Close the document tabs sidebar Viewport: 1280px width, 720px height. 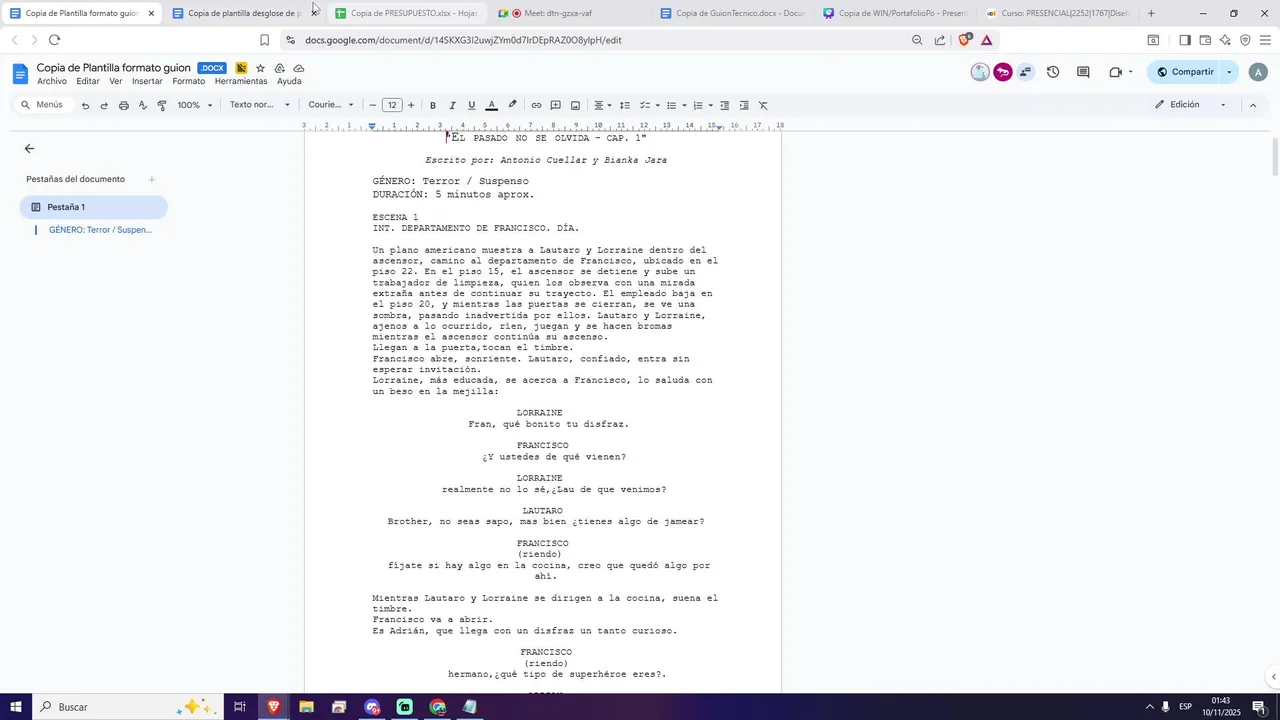tap(30, 149)
